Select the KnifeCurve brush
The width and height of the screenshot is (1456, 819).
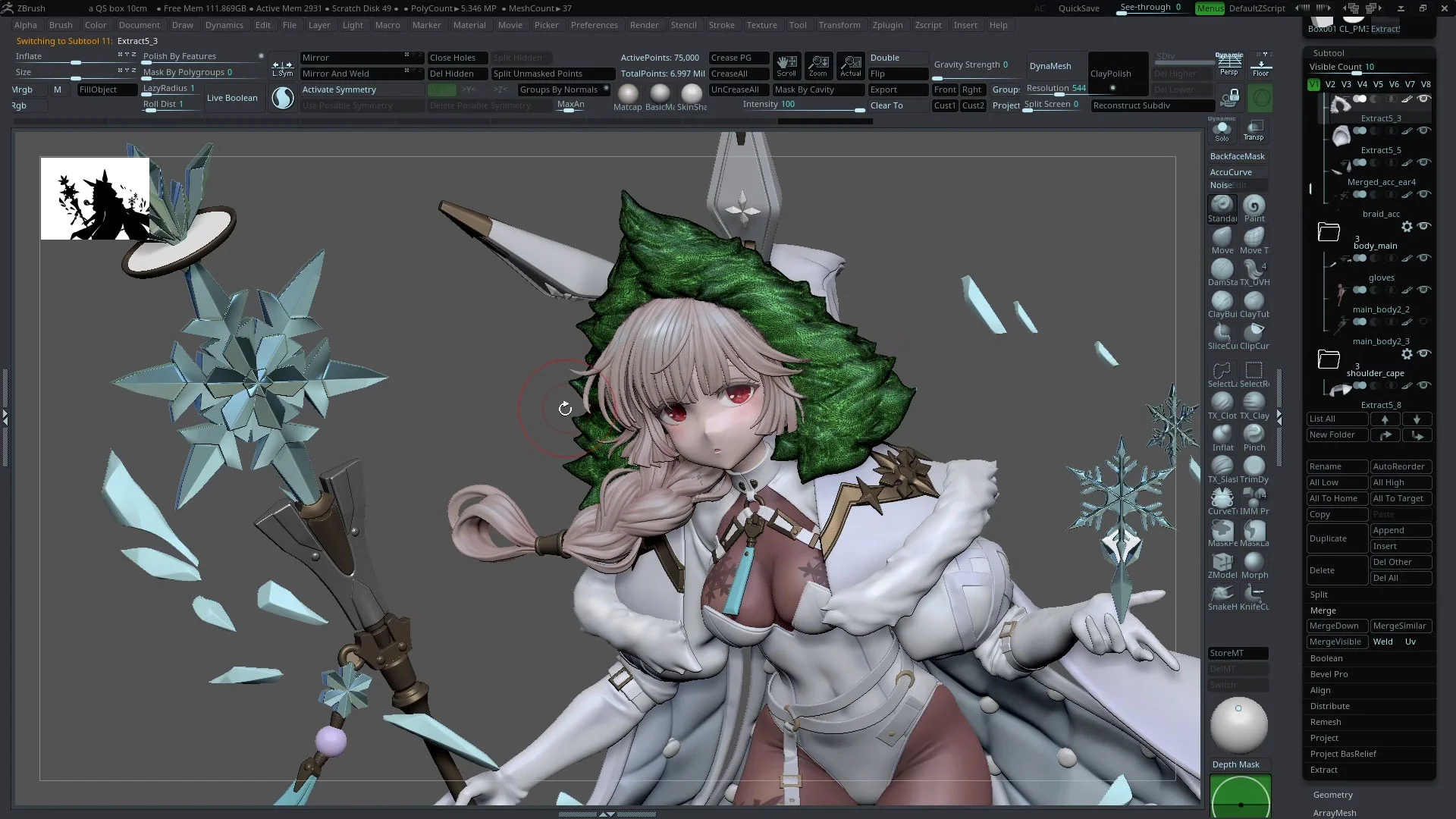click(1254, 597)
